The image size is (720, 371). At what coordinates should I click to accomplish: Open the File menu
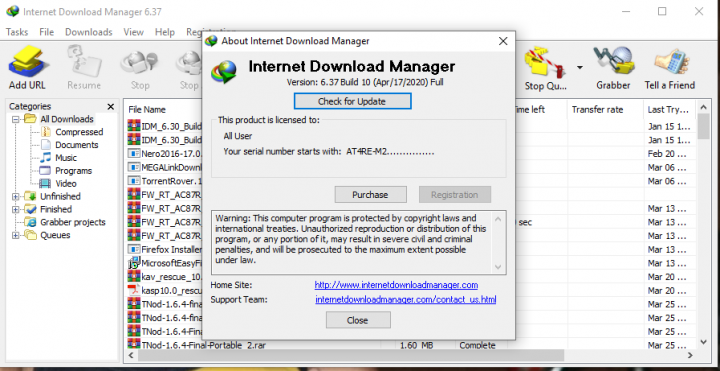[46, 32]
